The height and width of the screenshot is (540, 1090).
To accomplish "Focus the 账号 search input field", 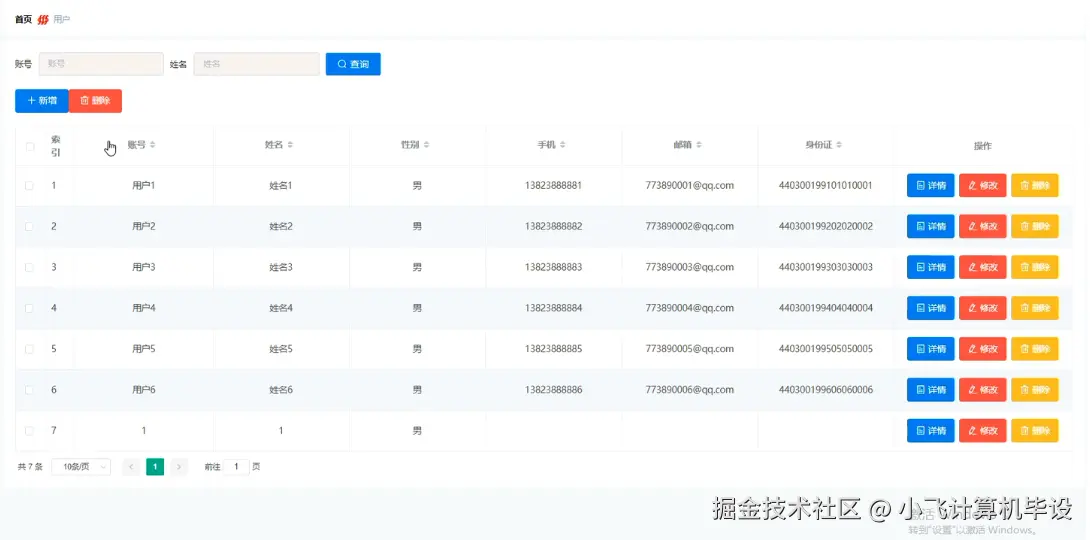I will coord(101,64).
